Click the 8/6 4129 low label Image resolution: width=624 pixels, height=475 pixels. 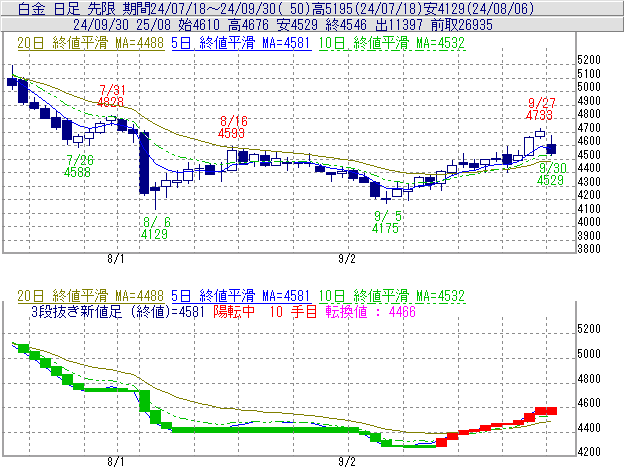coord(156,228)
